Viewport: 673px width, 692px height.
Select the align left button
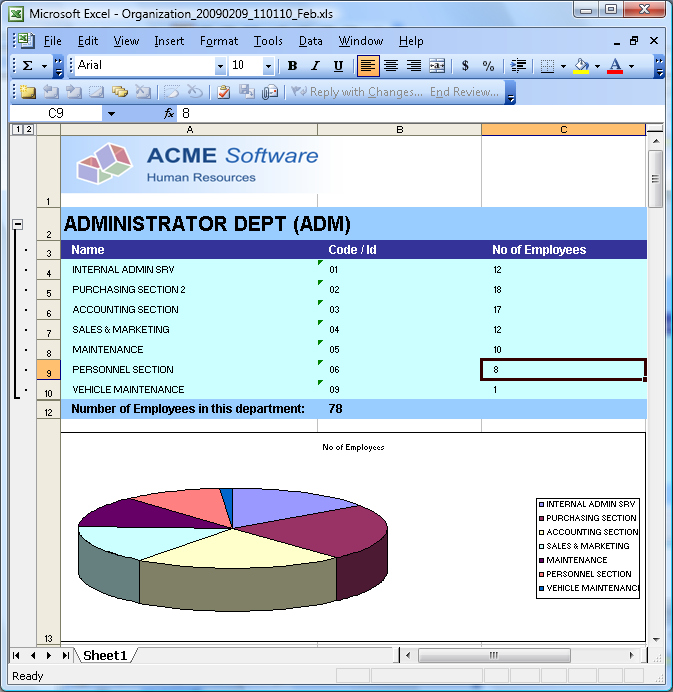[368, 66]
